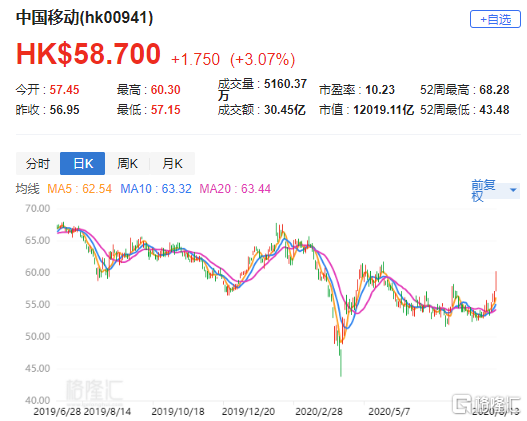Expand the 前复权 adjustment dropdown
Image resolution: width=527 pixels, height=421 pixels.
(x=495, y=191)
